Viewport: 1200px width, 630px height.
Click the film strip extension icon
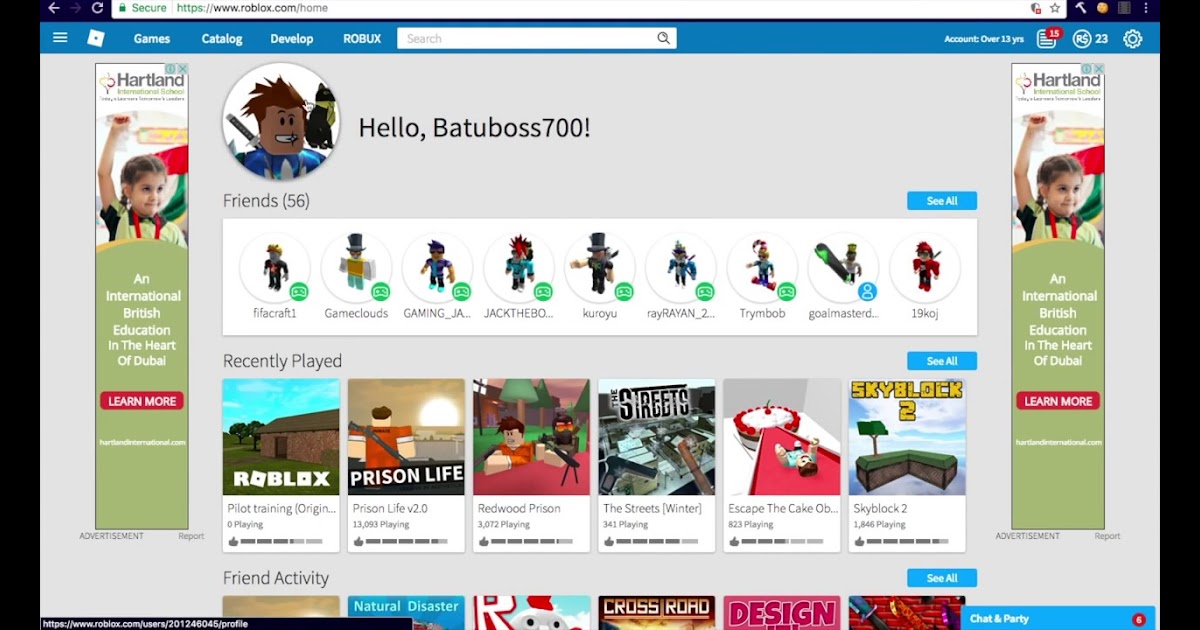click(x=1124, y=8)
